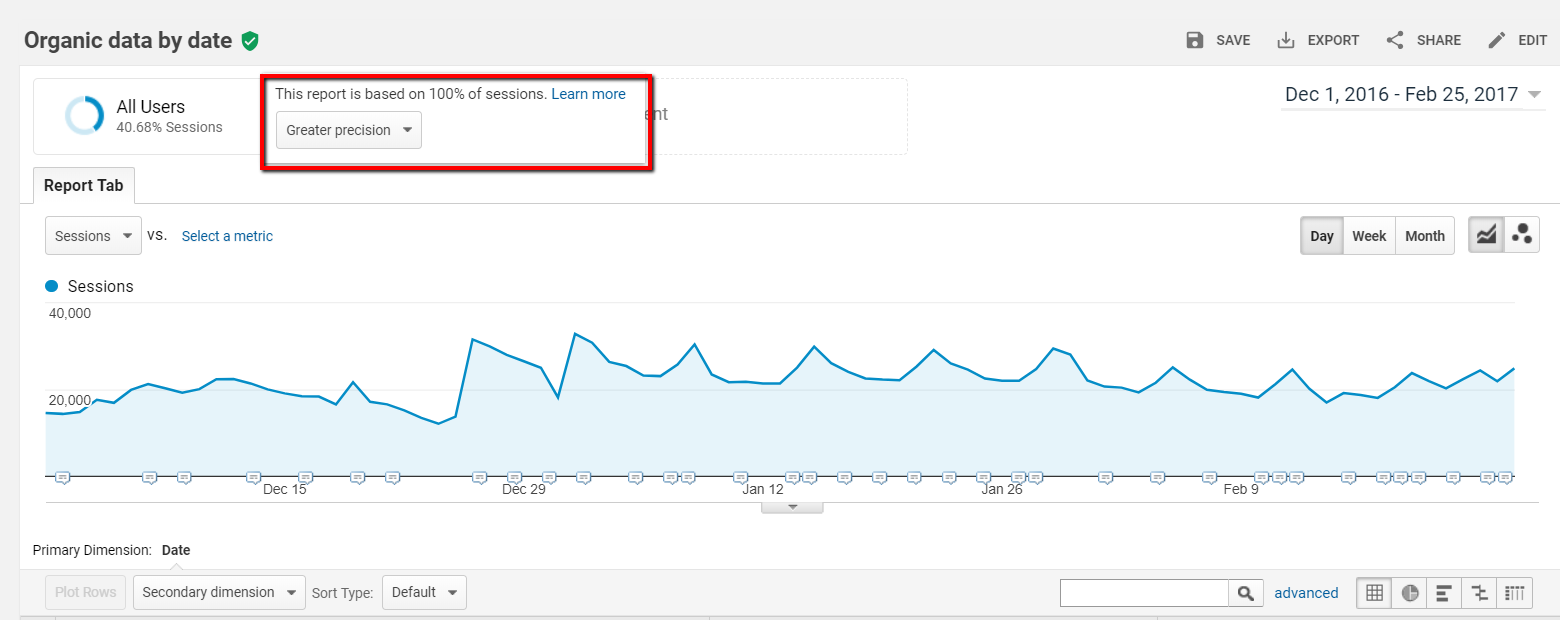Image resolution: width=1560 pixels, height=620 pixels.
Task: Click the magnifier search button
Action: (1245, 593)
